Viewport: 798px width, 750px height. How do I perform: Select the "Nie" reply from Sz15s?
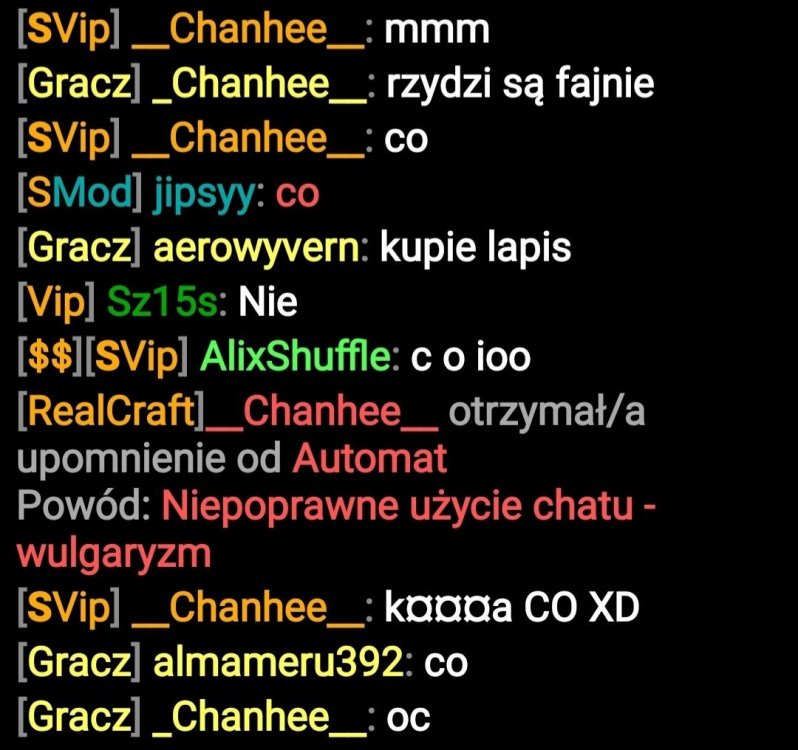tap(268, 302)
